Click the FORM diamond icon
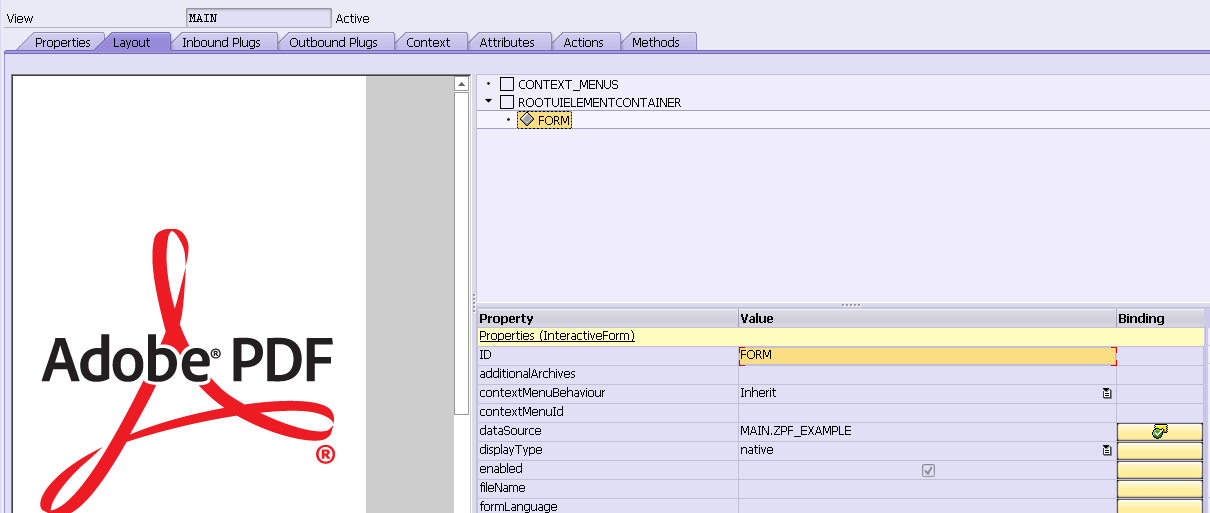The width and height of the screenshot is (1210, 513). (x=527, y=120)
